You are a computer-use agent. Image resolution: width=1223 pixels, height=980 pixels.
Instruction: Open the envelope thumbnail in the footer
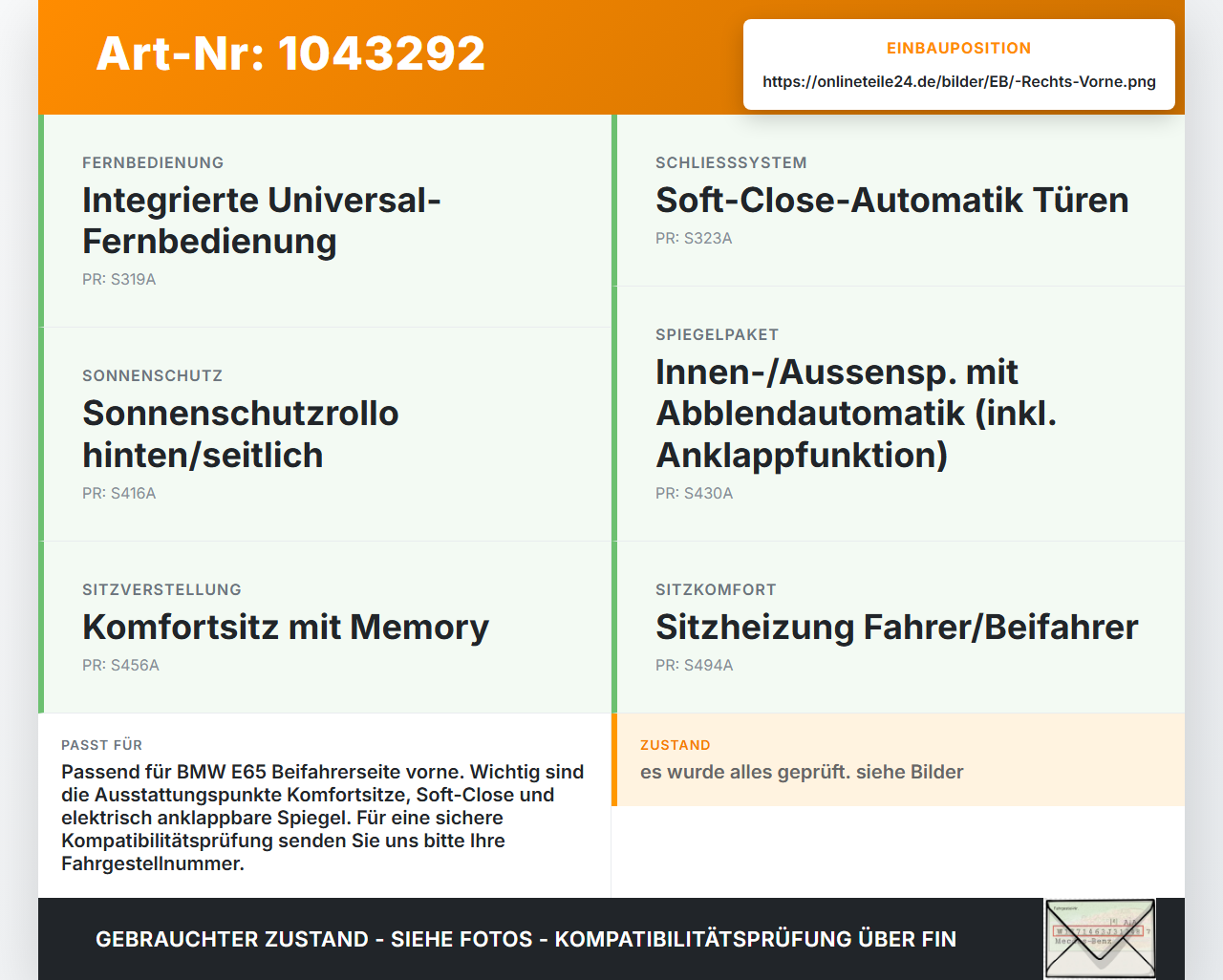click(1100, 939)
